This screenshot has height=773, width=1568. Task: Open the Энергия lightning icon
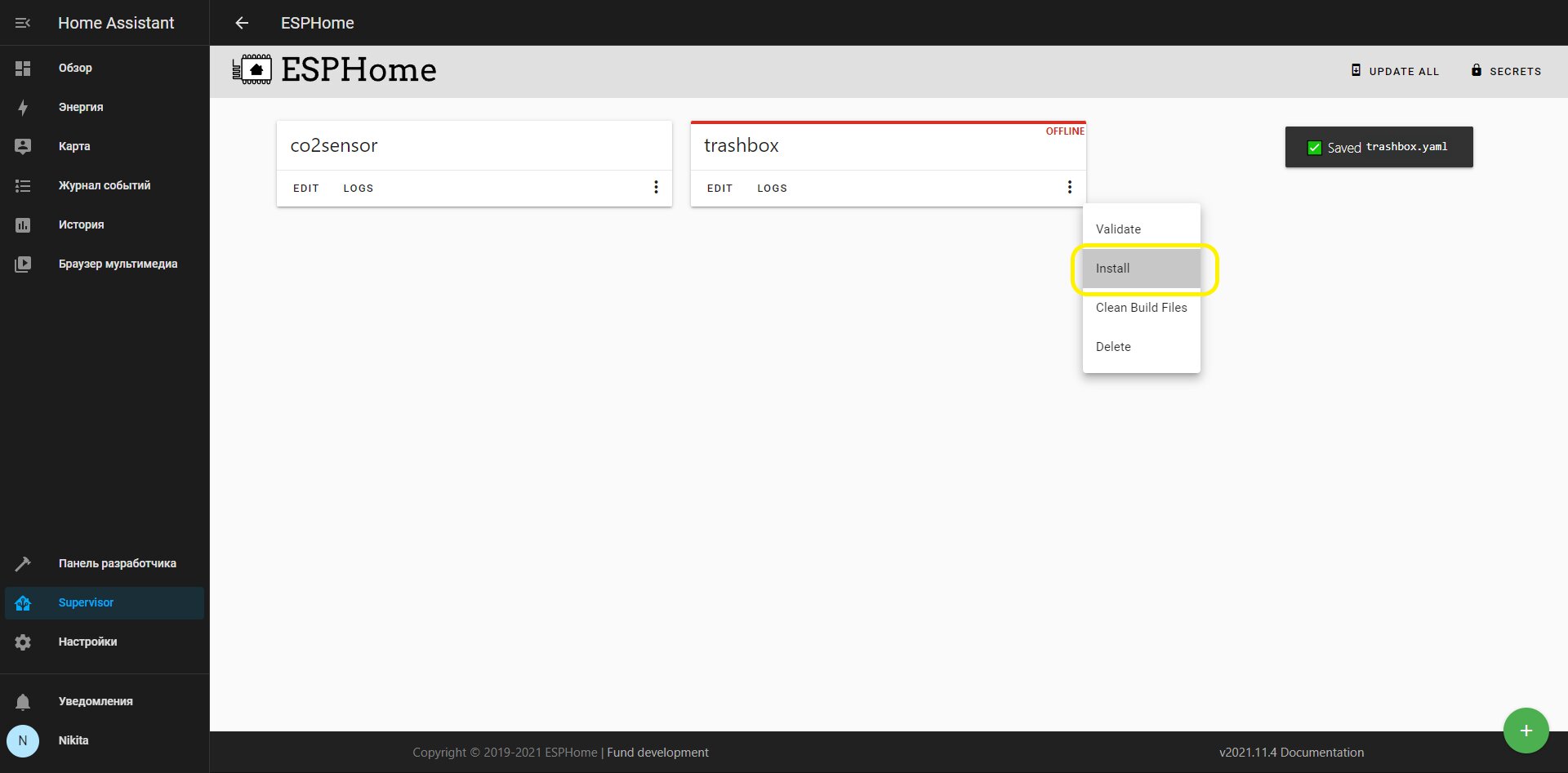point(23,107)
